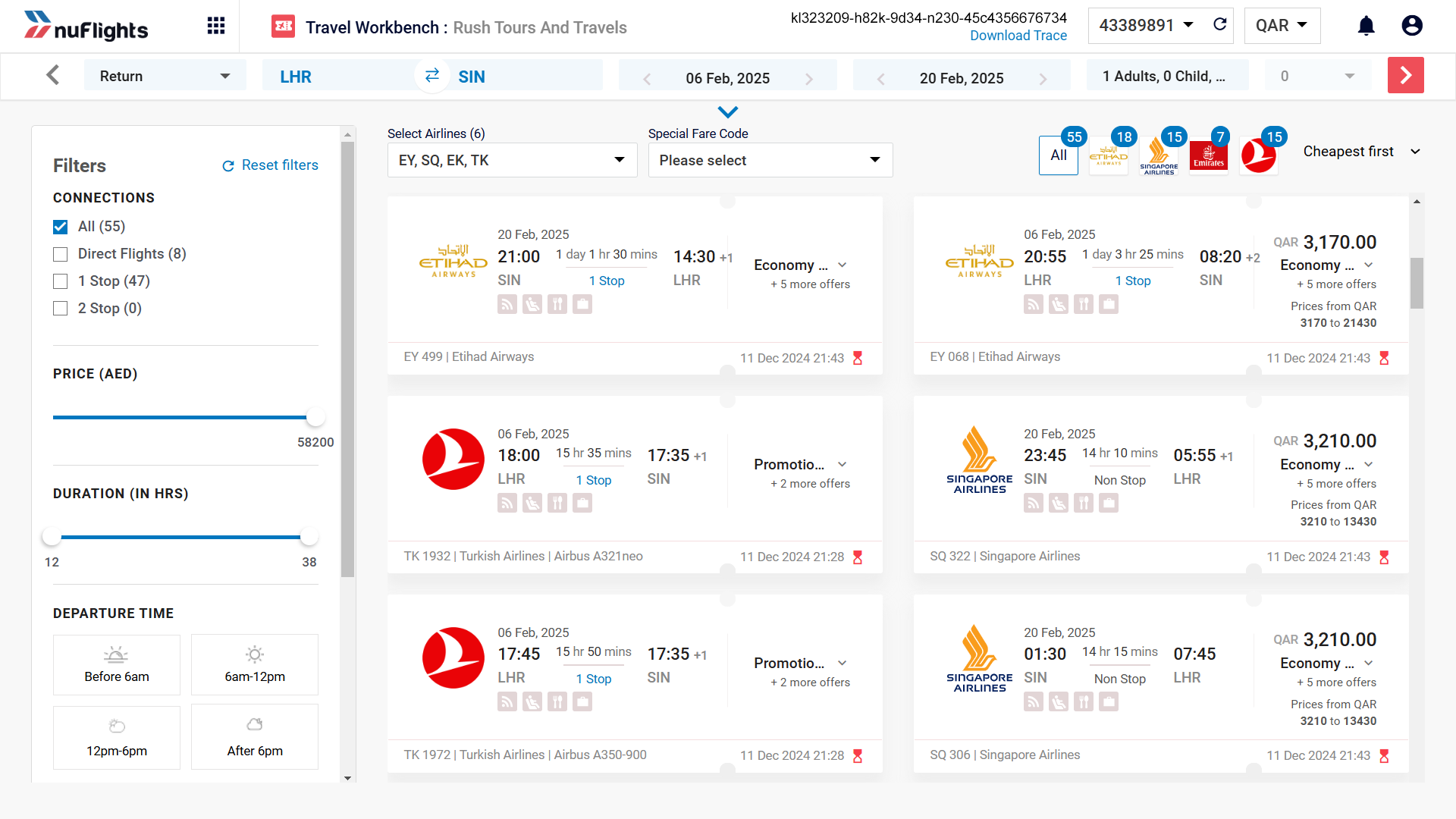Click the Reset filters refresh icon
Image resolution: width=1456 pixels, height=819 pixels.
coord(227,166)
